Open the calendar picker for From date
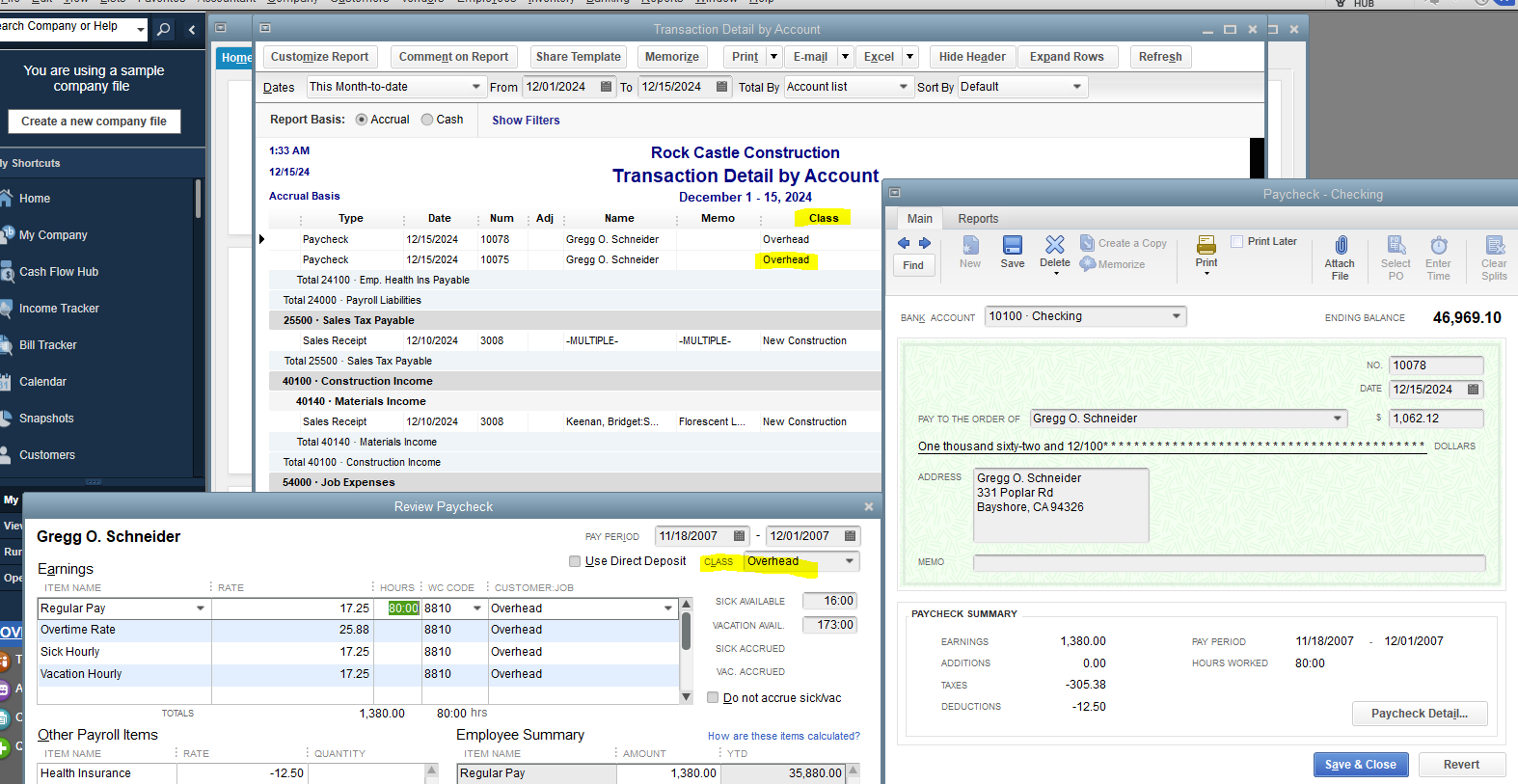The width and height of the screenshot is (1518, 784). pos(606,87)
